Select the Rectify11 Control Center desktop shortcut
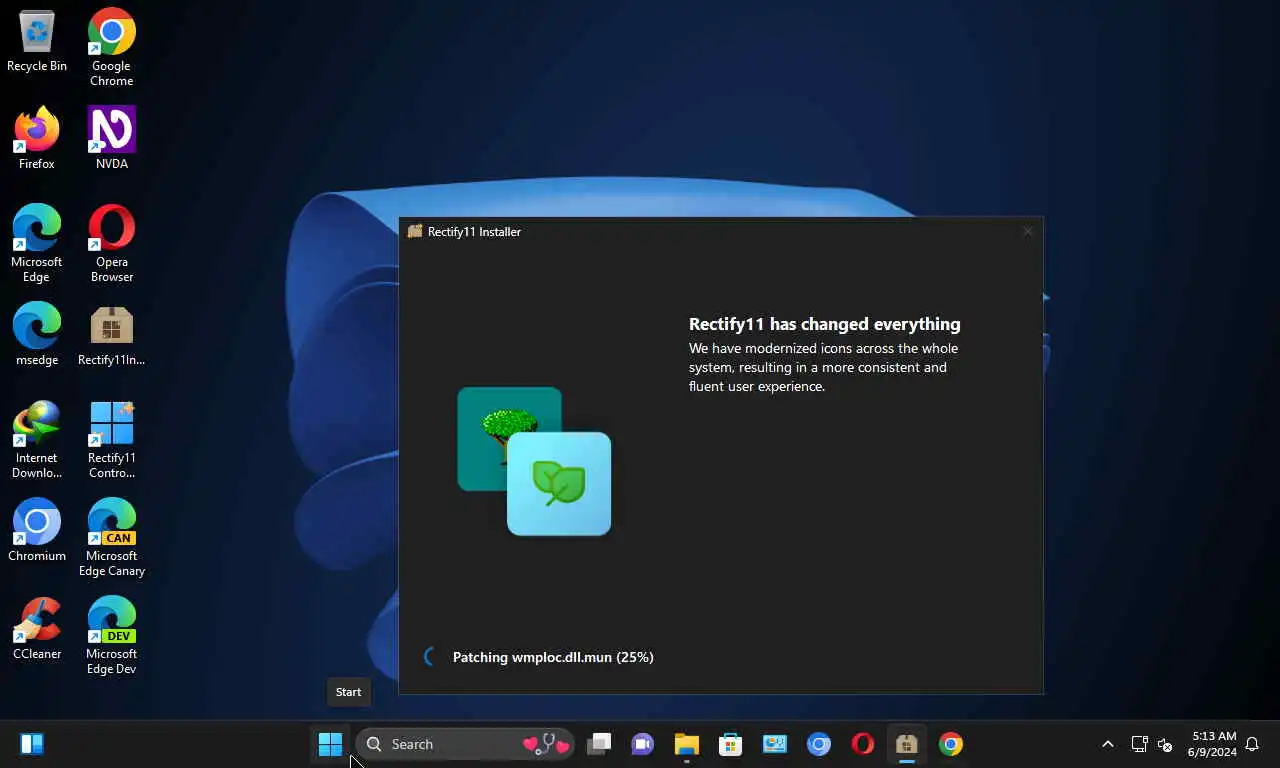Image resolution: width=1280 pixels, height=768 pixels. pos(112,440)
